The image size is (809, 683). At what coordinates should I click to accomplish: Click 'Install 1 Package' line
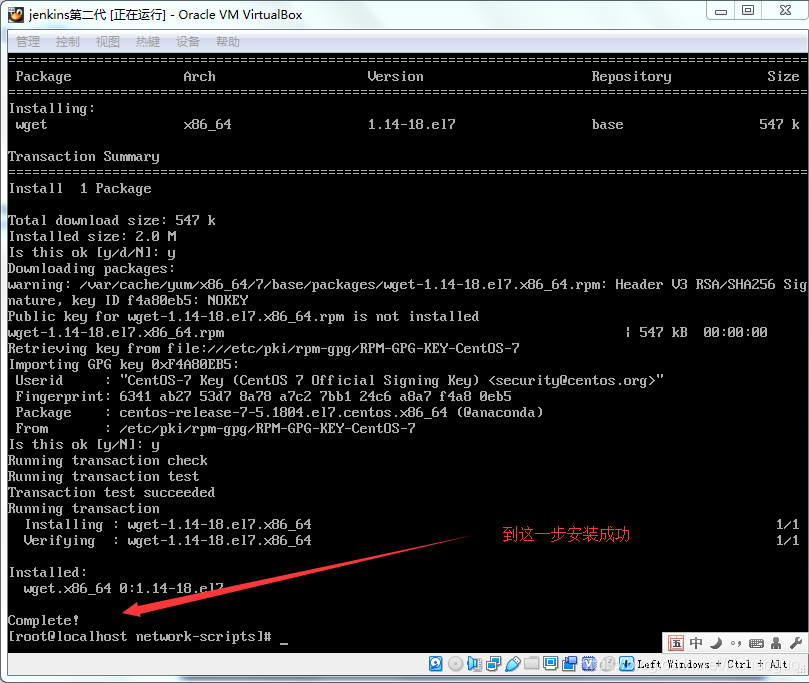[80, 189]
